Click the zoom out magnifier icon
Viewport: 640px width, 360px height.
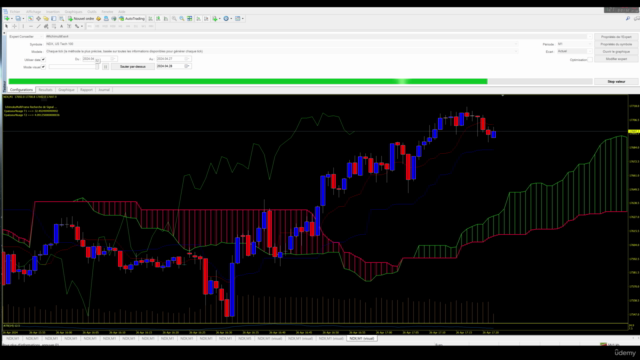[182, 19]
